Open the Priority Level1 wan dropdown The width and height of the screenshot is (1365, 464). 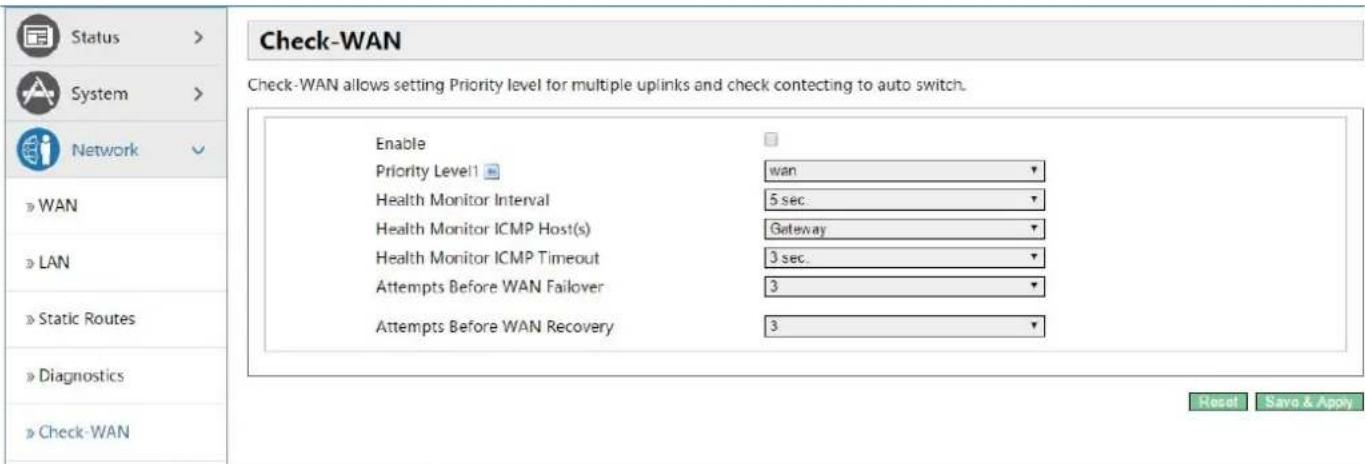pyautogui.click(x=904, y=171)
